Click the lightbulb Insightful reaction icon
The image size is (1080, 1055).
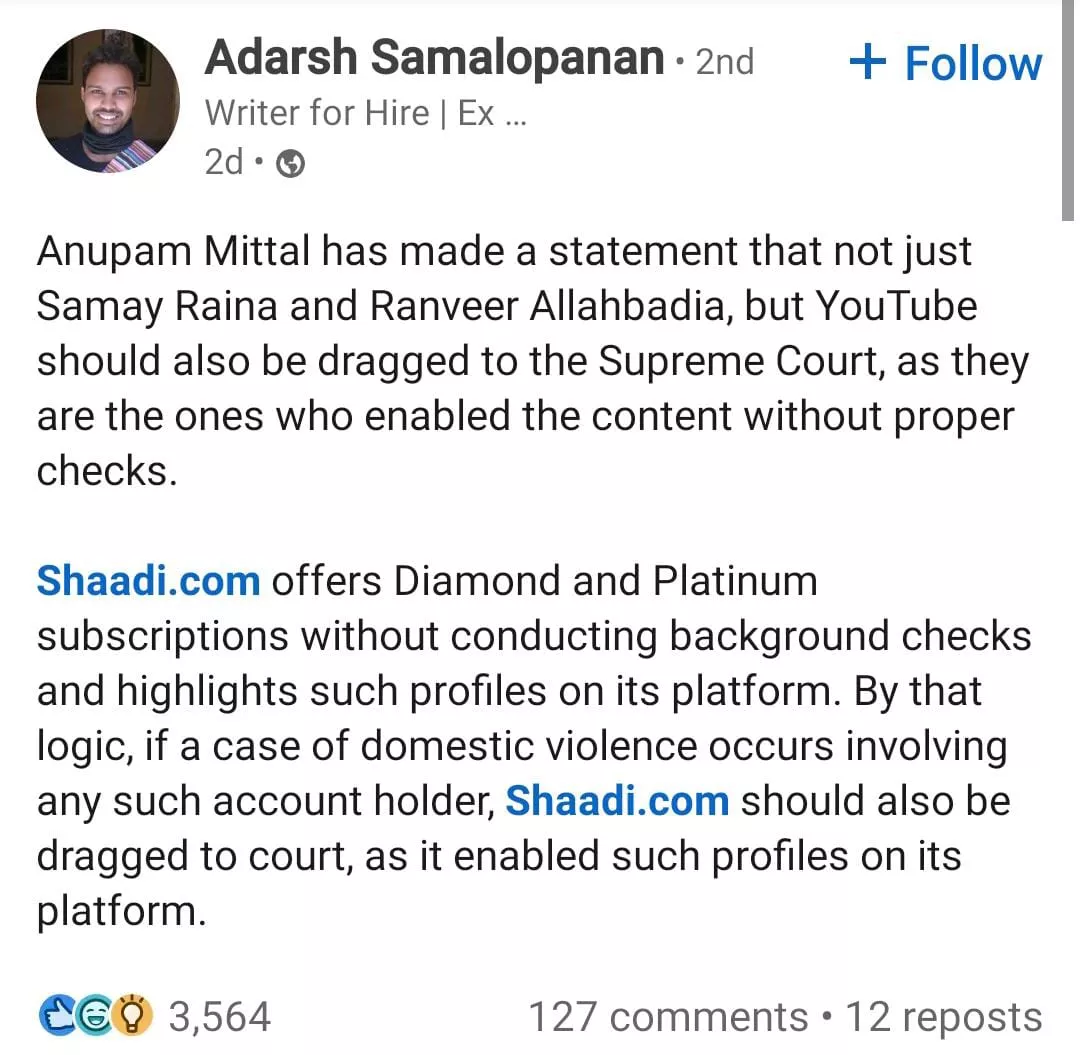click(133, 1017)
